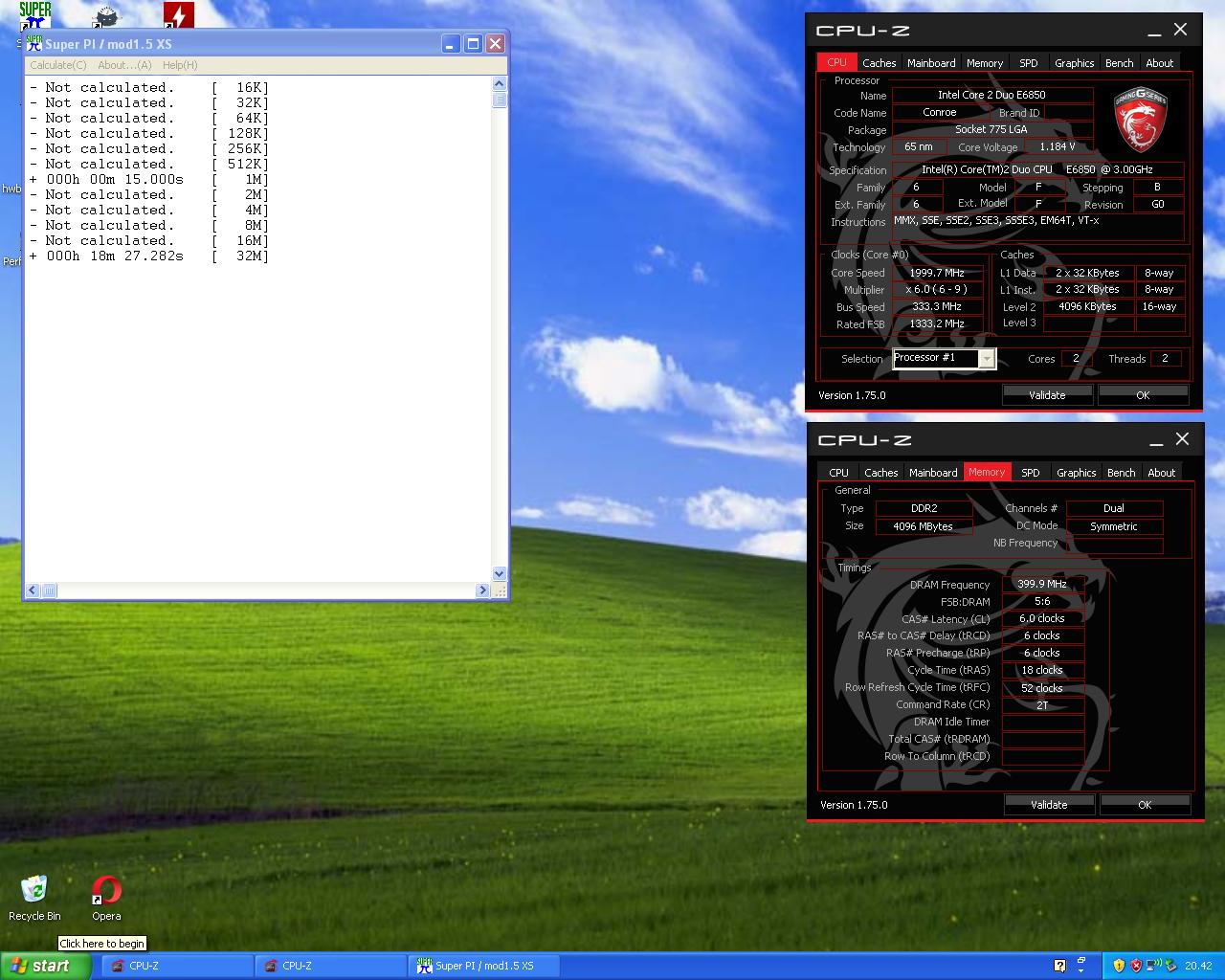Maximize the Super PI window
1225x980 pixels.
tap(473, 44)
